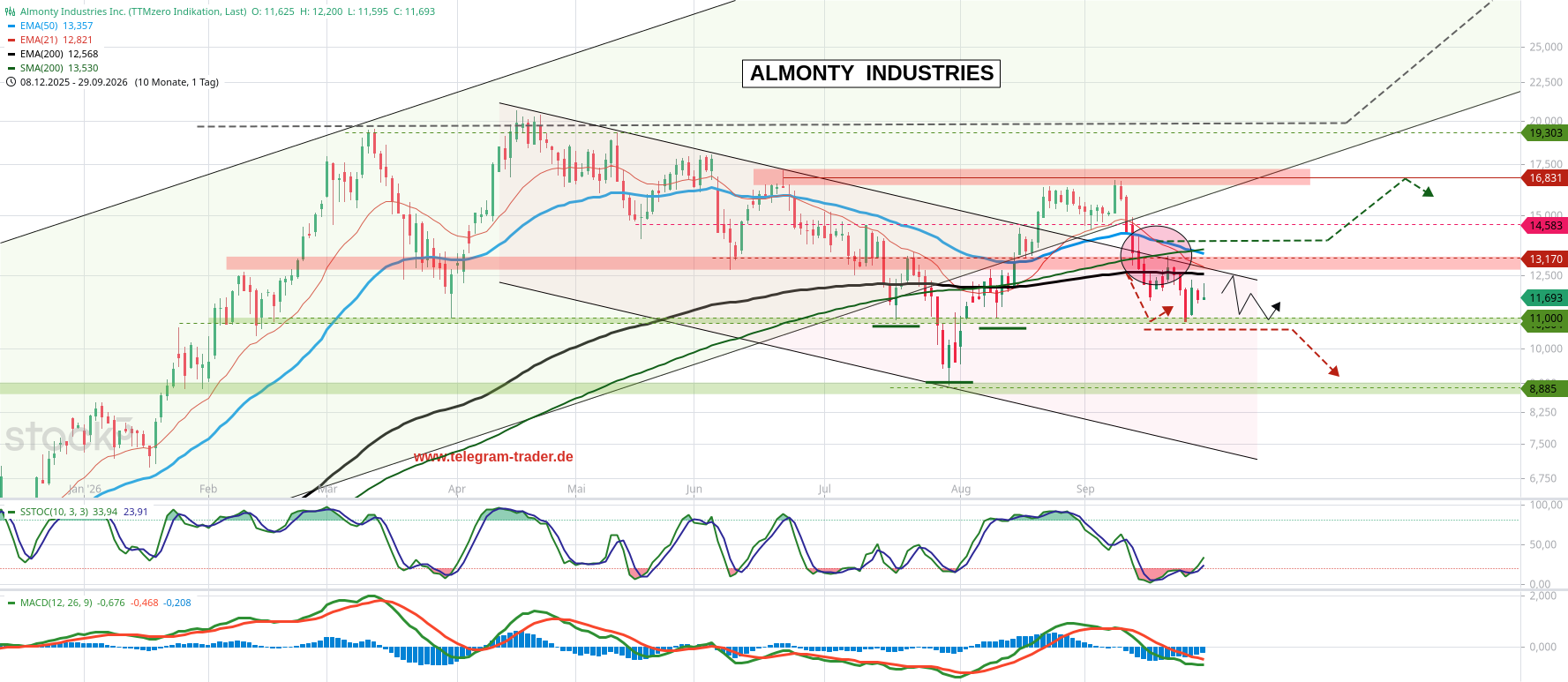The image size is (1568, 682).
Task: Click the red EMA(21) legend color marker
Action: [11, 40]
